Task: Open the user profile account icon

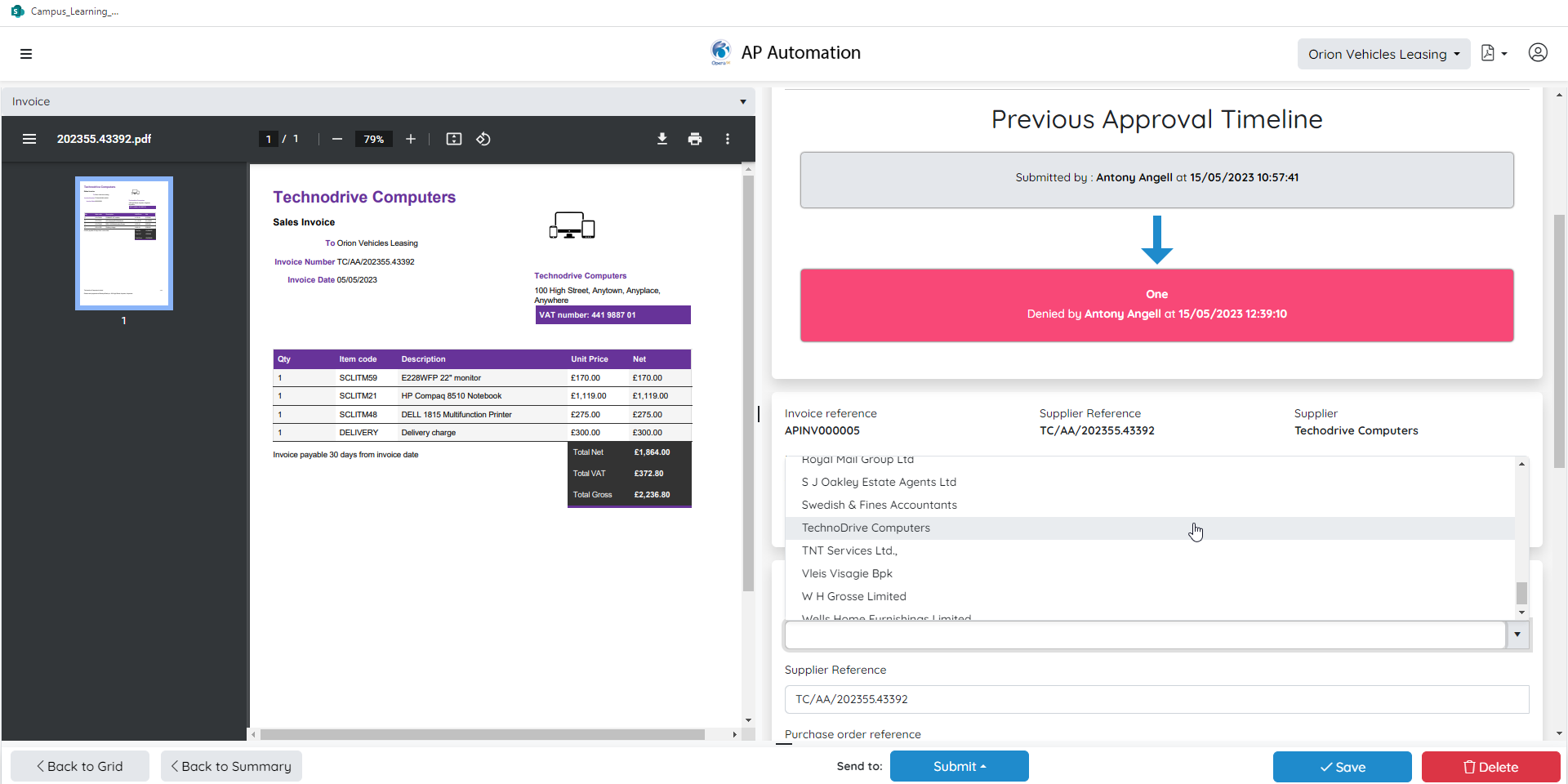Action: [x=1538, y=53]
